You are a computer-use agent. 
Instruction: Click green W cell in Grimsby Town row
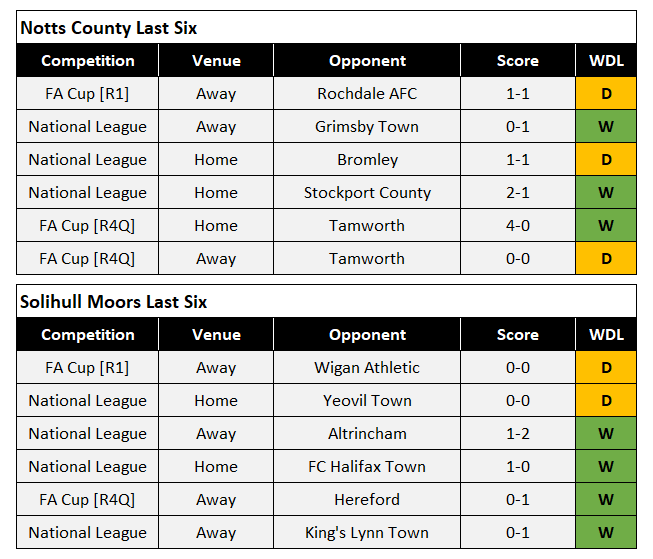pyautogui.click(x=606, y=127)
